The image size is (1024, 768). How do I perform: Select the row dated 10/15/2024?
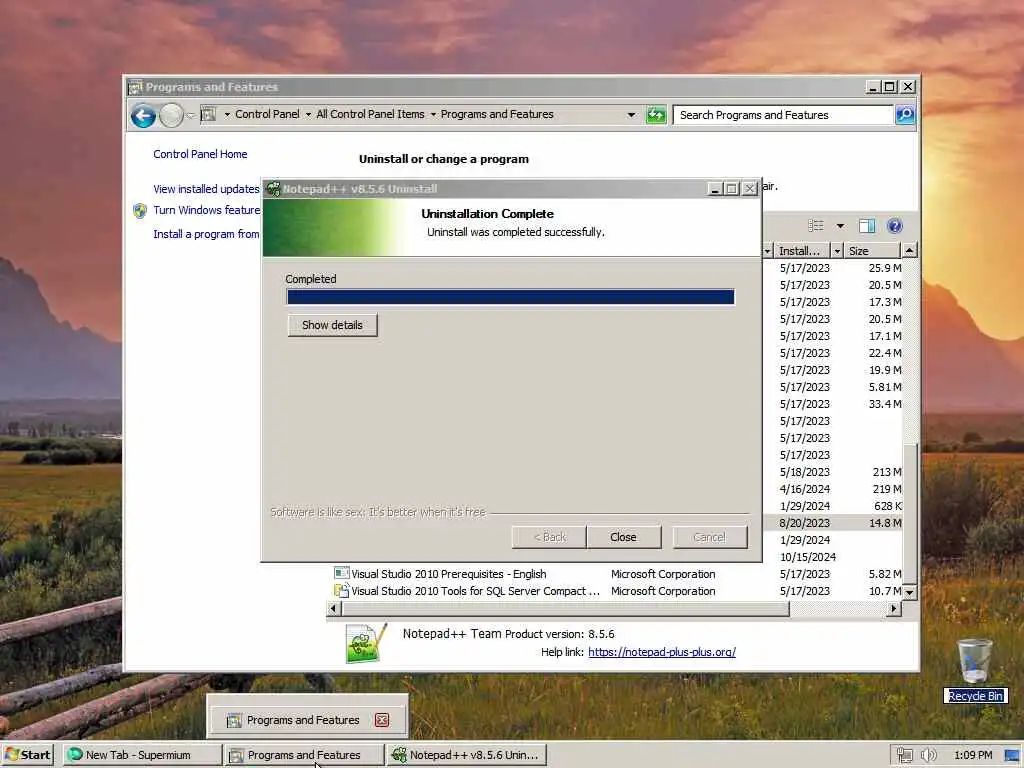point(832,557)
